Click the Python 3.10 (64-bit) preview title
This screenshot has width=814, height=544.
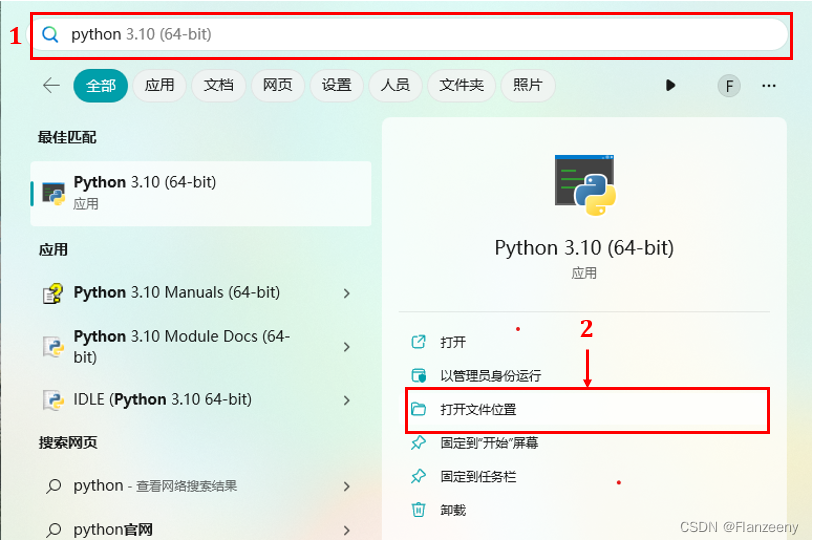coord(584,248)
